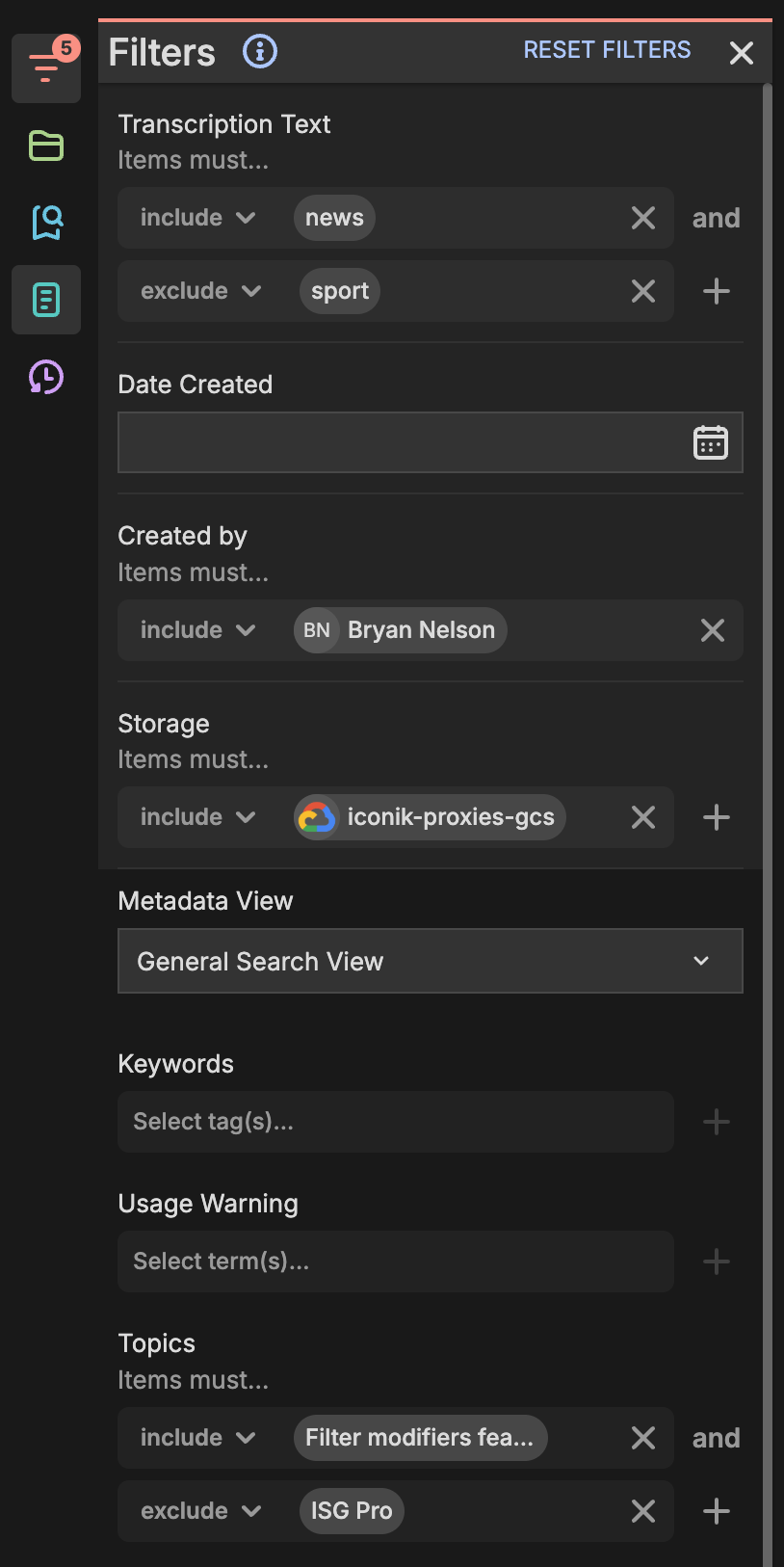Click the 'Transcription Text' heading
784x1567 pixels.
pyautogui.click(x=224, y=124)
